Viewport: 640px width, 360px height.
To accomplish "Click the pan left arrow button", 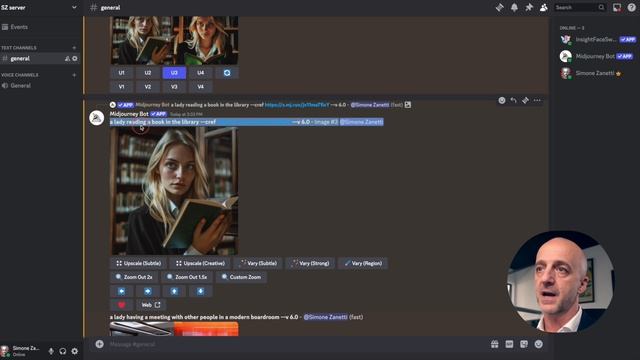I will click(121, 291).
